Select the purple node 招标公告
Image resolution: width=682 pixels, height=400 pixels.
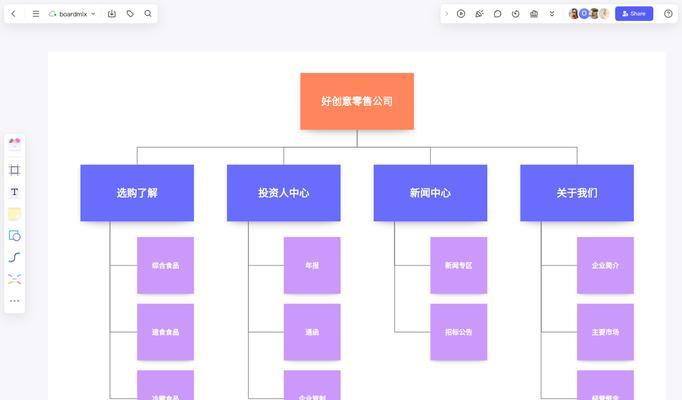point(458,332)
